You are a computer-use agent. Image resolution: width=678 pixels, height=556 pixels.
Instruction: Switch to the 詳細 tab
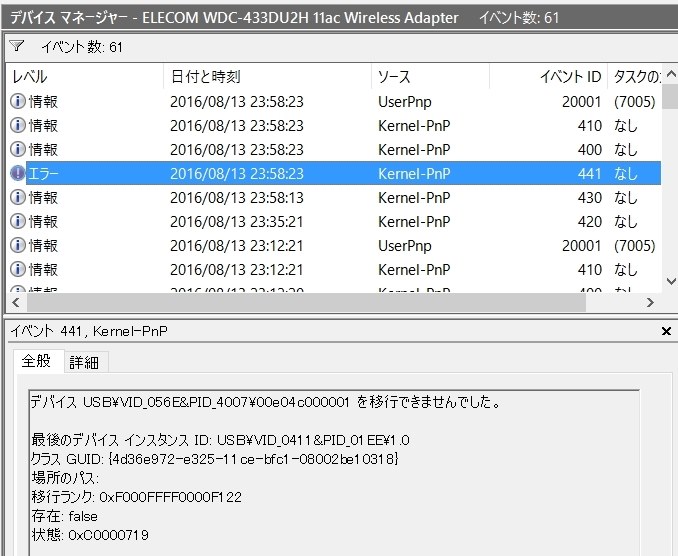(x=84, y=362)
